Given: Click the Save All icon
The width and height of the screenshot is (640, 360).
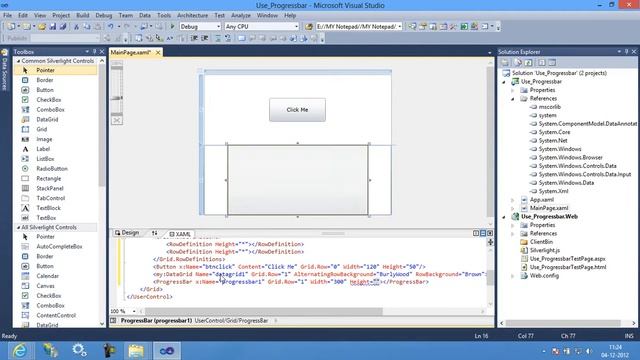Looking at the screenshot, I should tap(63, 27).
